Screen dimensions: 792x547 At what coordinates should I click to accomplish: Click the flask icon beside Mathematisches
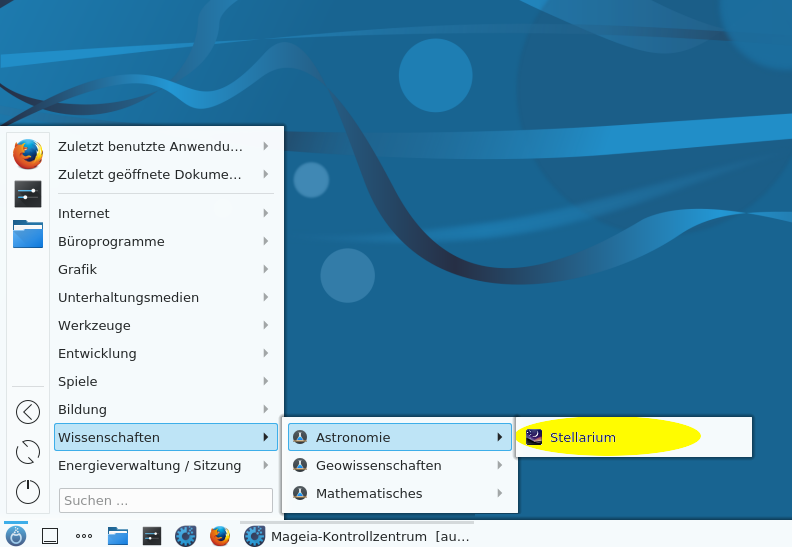[x=300, y=493]
